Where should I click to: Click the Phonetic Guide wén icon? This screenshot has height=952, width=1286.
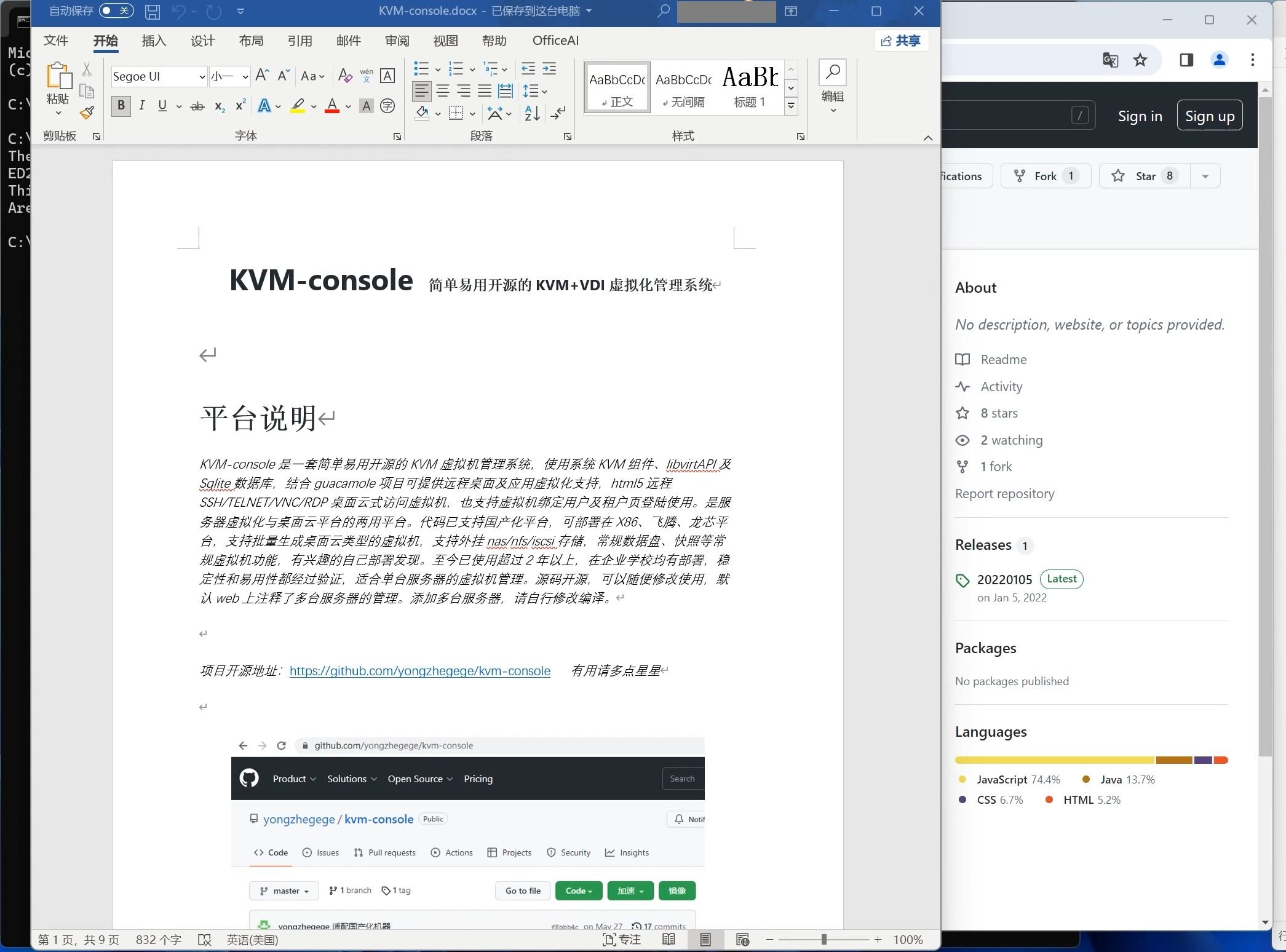[x=367, y=76]
